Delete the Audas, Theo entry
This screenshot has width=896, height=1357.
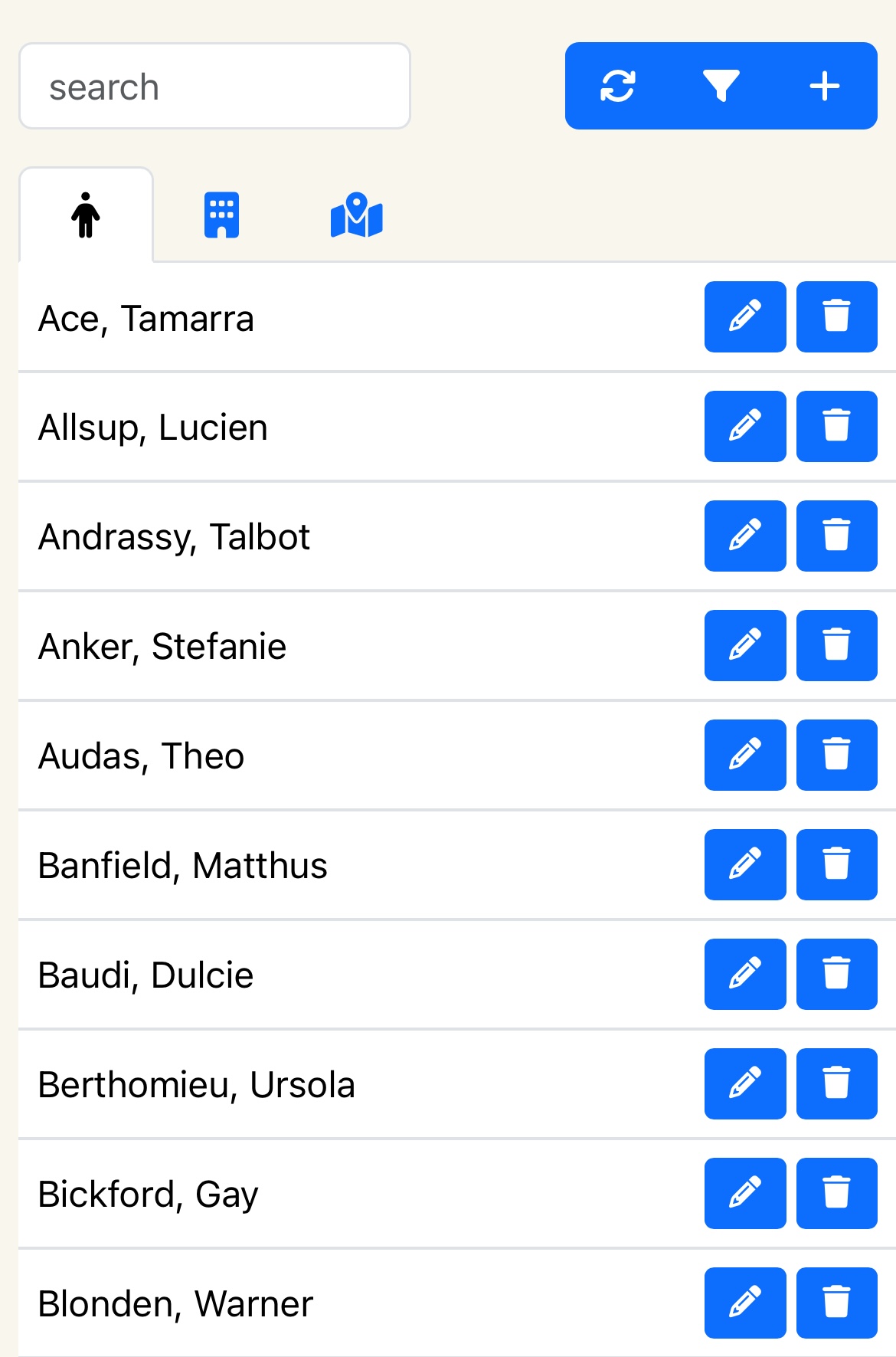(x=836, y=755)
